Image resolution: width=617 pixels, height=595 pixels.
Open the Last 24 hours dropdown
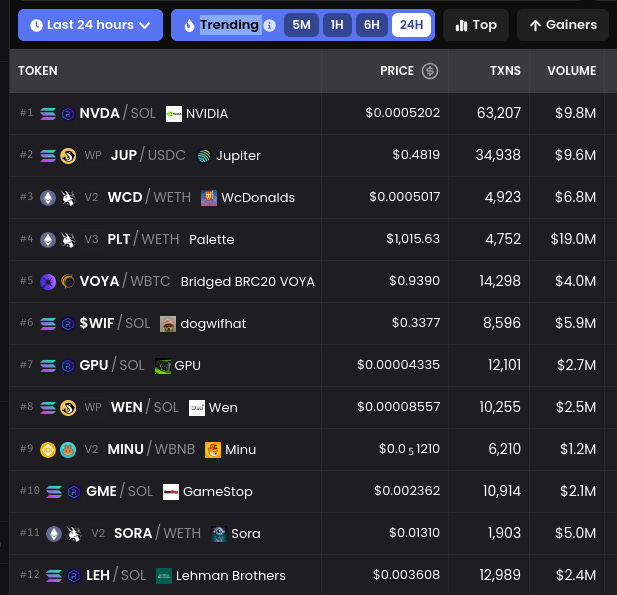[90, 25]
